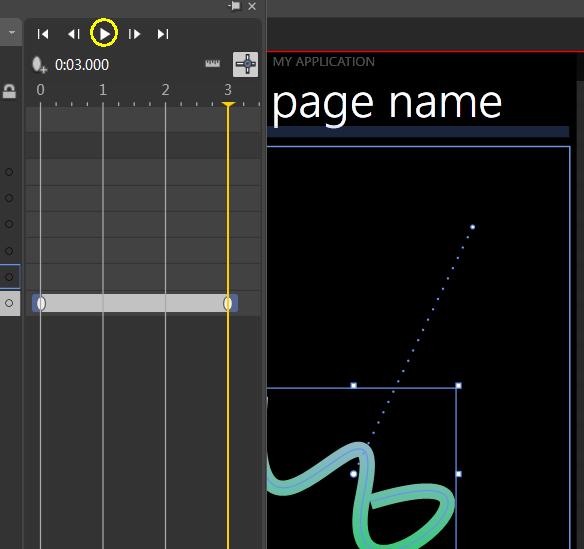584x549 pixels.
Task: Go to first frame of storyboard
Action: point(43,34)
